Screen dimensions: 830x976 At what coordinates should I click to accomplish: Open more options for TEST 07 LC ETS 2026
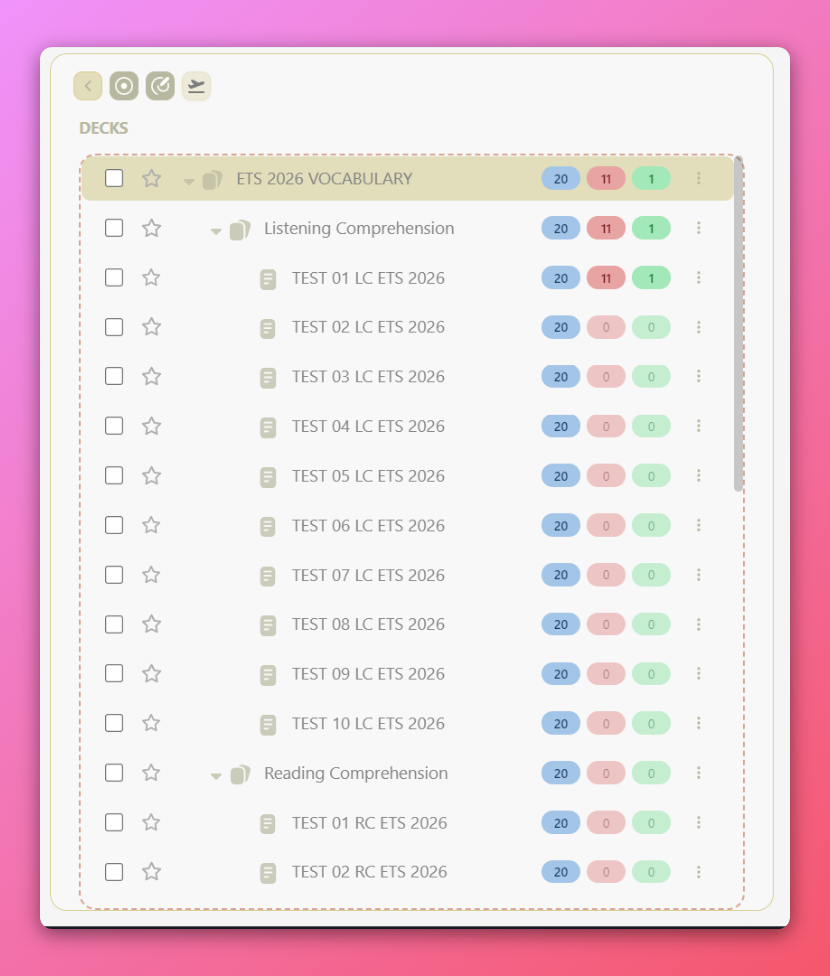698,575
